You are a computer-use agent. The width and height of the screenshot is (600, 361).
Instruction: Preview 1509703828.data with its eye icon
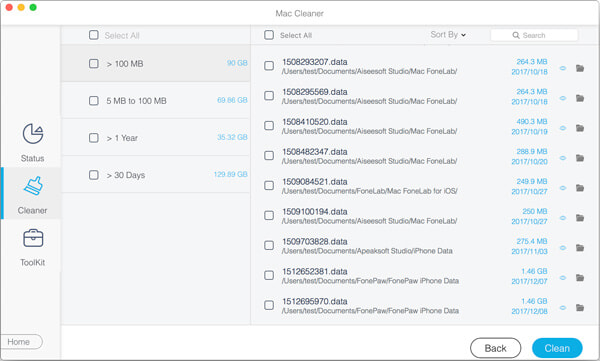coord(563,248)
